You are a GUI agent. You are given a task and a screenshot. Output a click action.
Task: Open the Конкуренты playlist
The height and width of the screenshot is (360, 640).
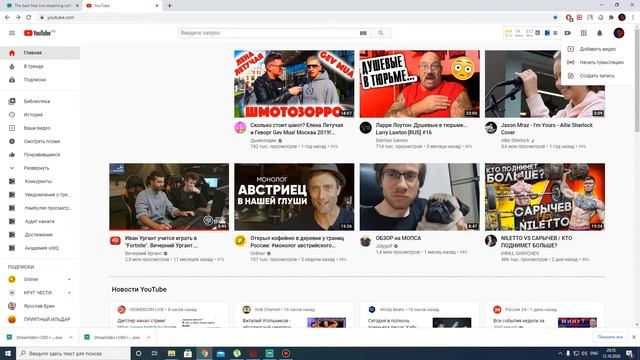(x=40, y=181)
